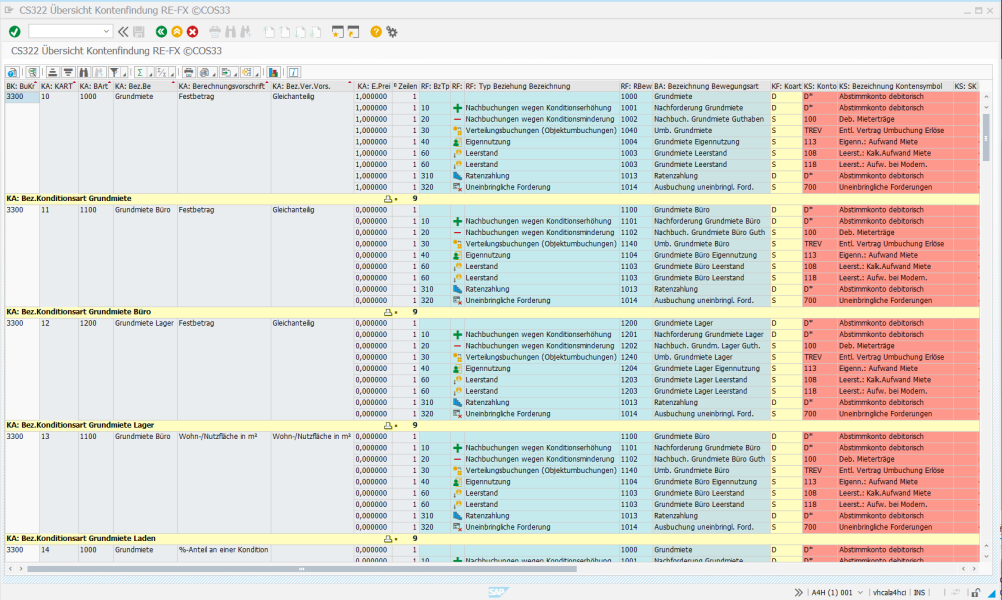The height and width of the screenshot is (600, 1002).
Task: Expand the Export dropdown arrow
Action: coord(236,72)
